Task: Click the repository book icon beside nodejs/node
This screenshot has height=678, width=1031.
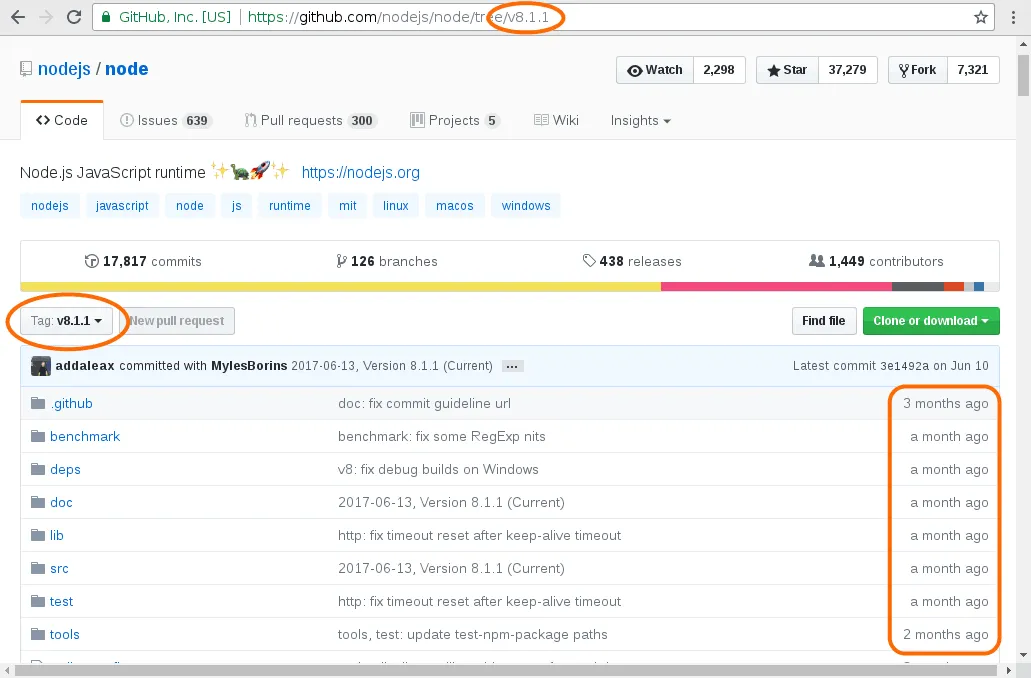Action: coord(25,67)
